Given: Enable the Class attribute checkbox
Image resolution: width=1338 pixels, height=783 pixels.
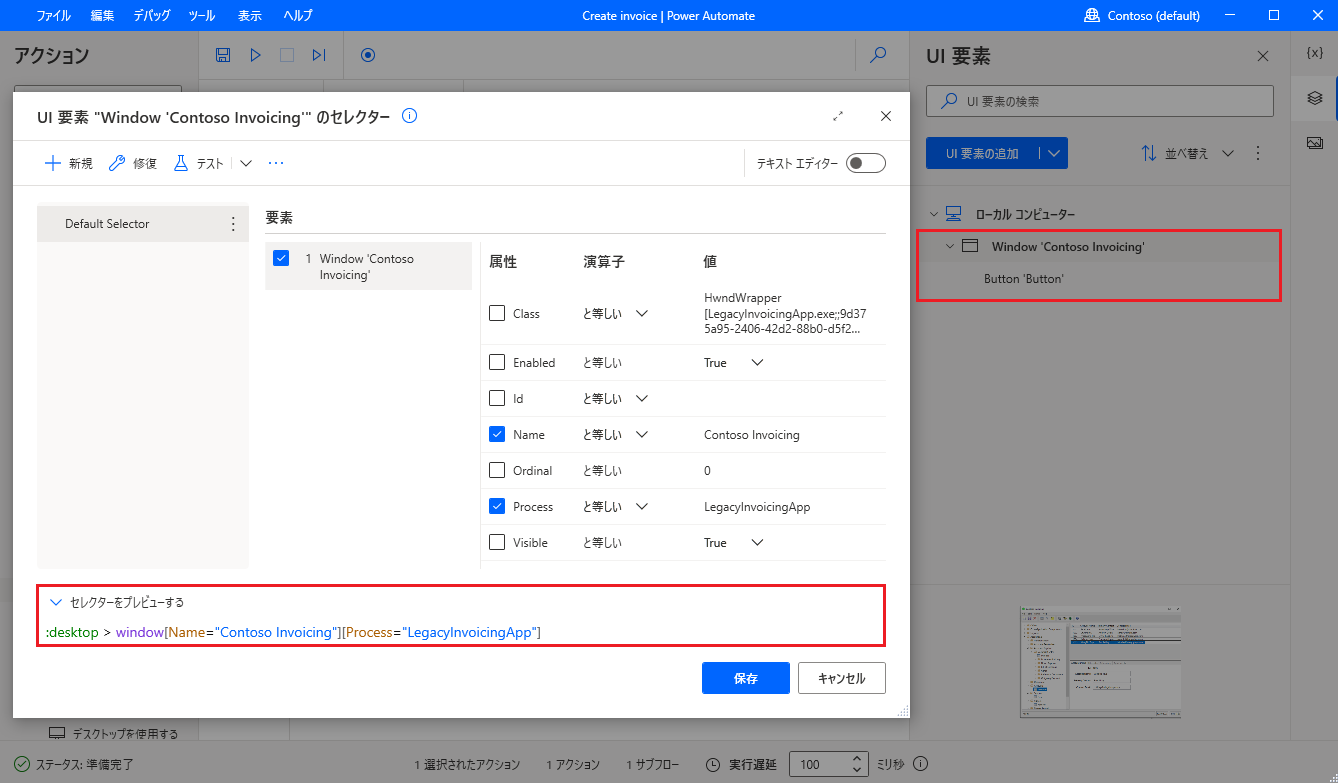Looking at the screenshot, I should [497, 313].
